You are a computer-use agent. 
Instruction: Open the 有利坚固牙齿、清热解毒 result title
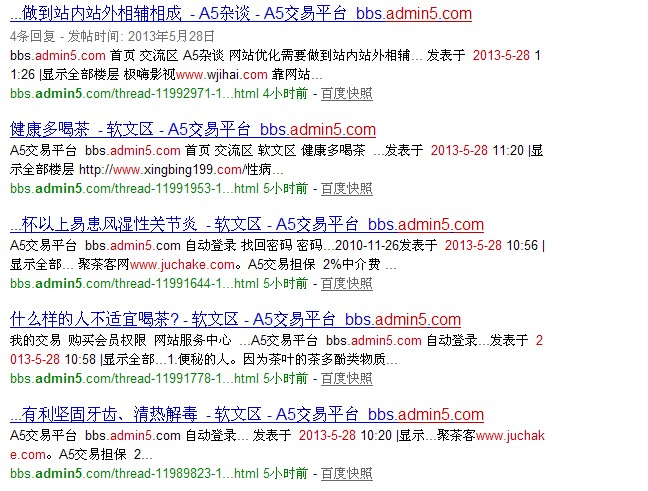click(246, 414)
